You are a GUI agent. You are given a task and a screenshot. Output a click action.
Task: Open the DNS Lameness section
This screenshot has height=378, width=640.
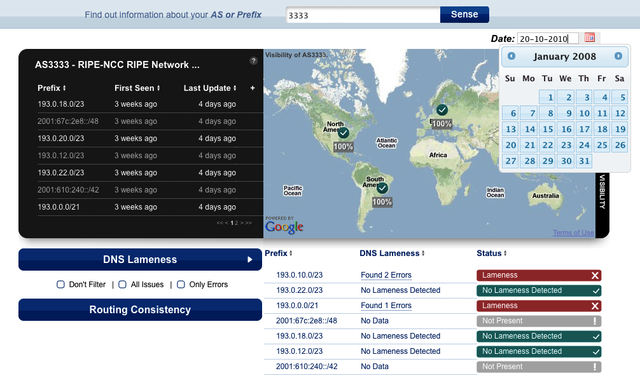(140, 260)
